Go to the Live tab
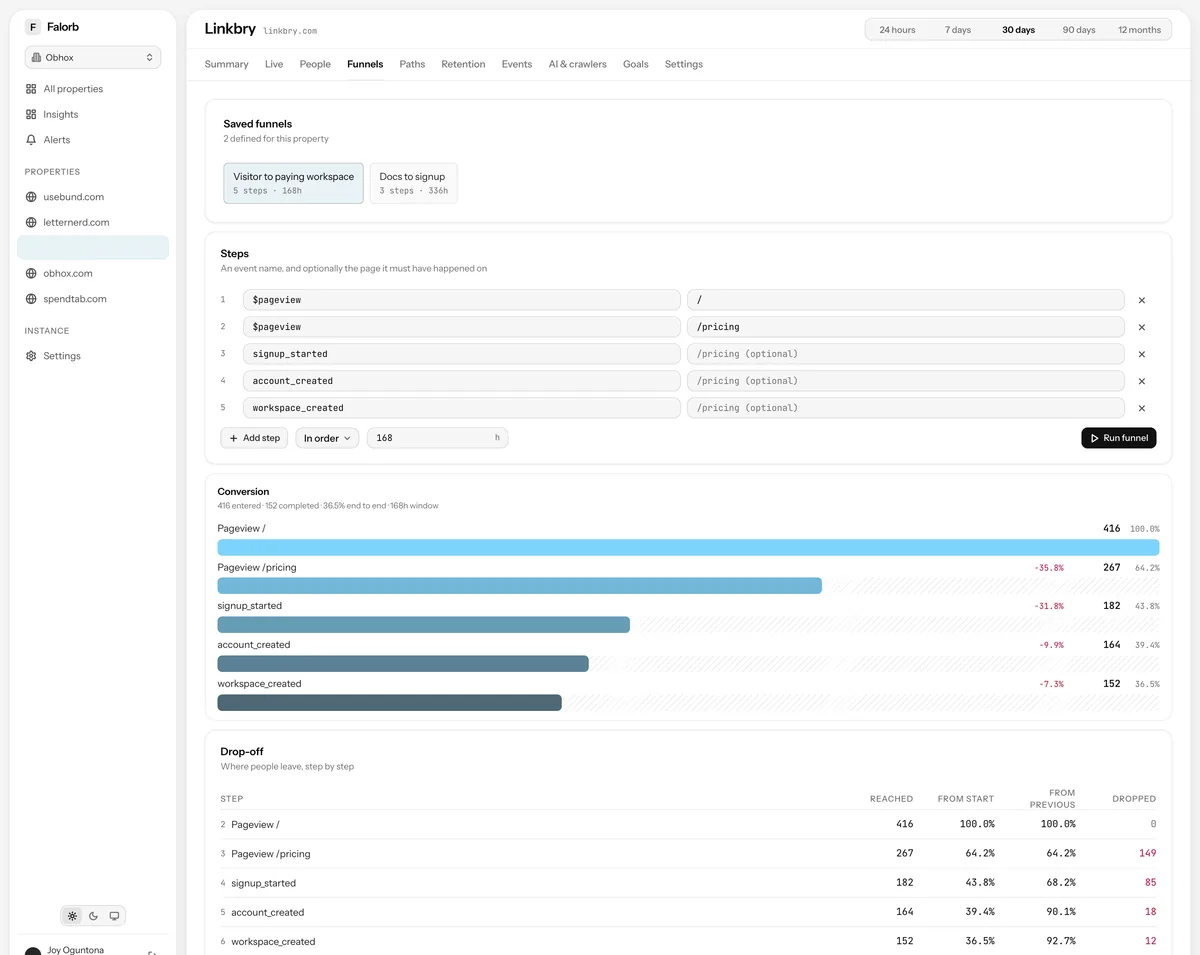The height and width of the screenshot is (955, 1200). click(x=274, y=64)
